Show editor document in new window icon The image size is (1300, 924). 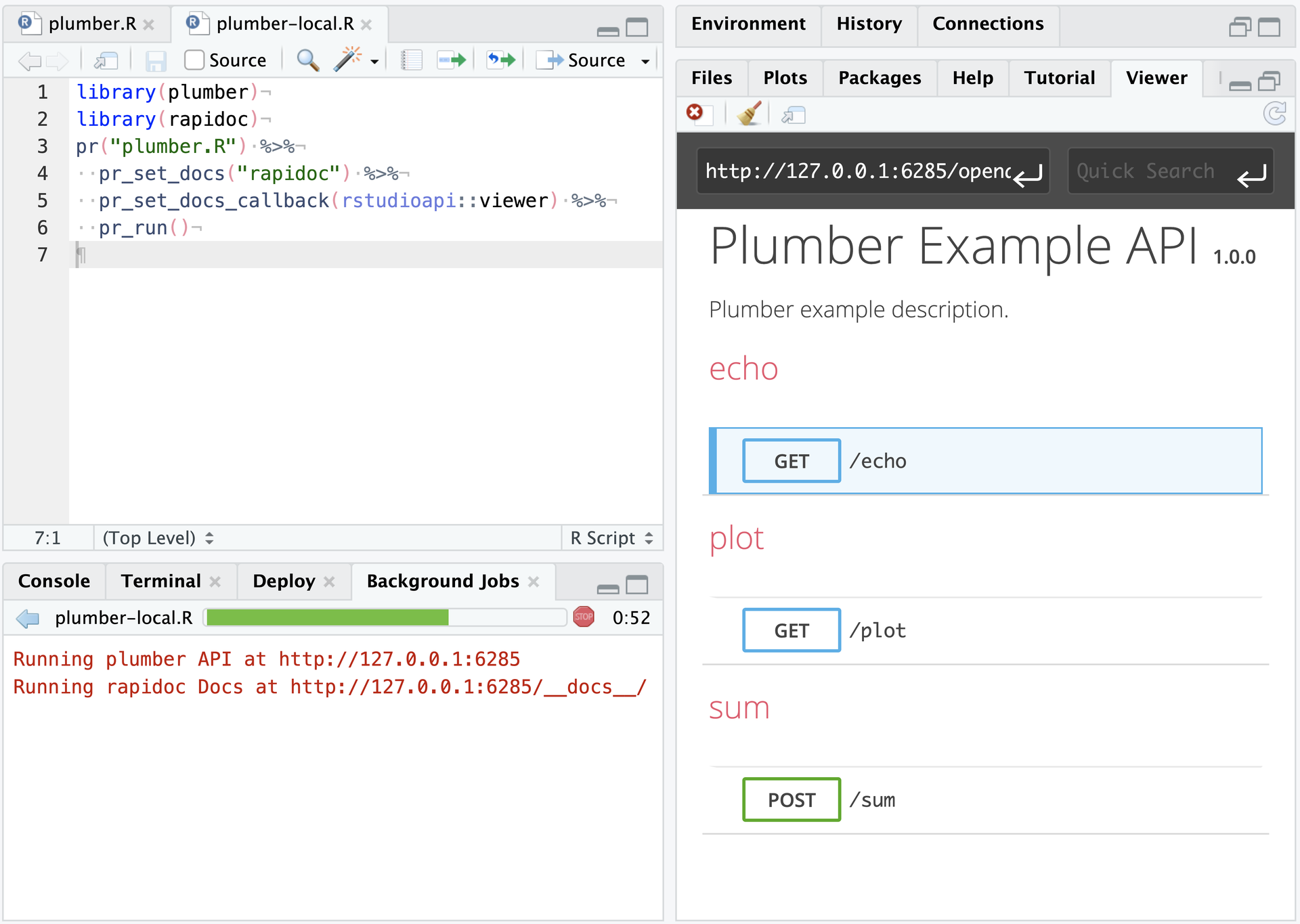coord(106,61)
